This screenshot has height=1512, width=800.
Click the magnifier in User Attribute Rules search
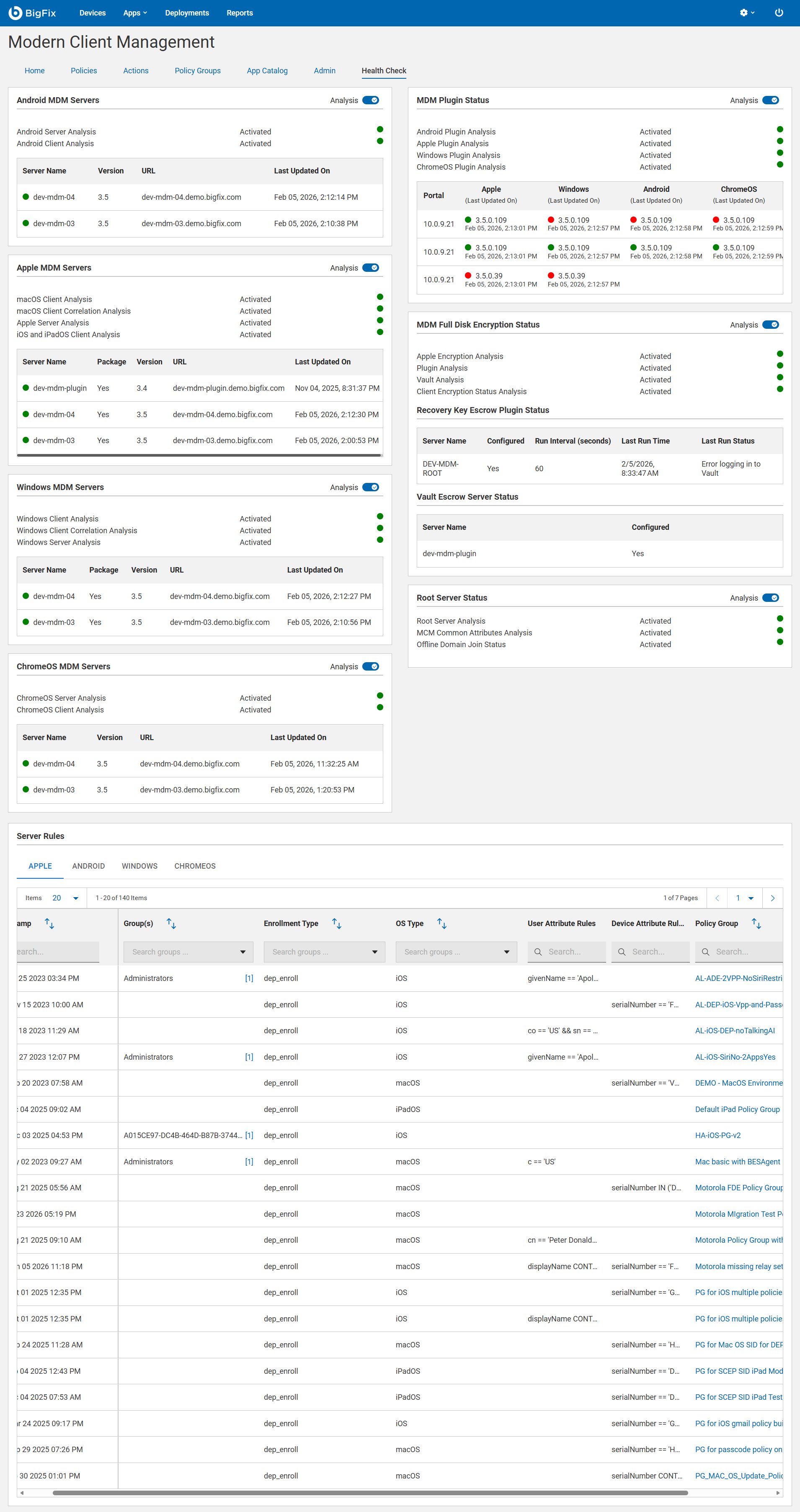[538, 952]
